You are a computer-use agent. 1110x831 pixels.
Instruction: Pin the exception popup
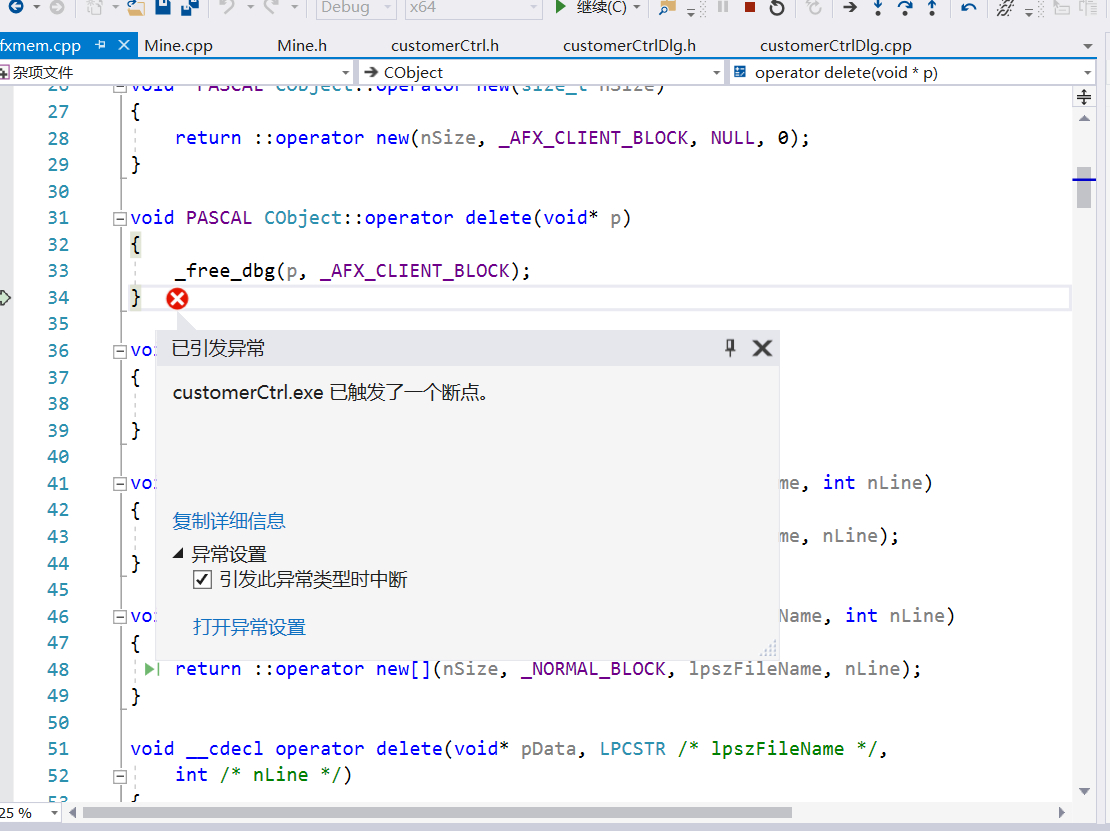tap(730, 348)
